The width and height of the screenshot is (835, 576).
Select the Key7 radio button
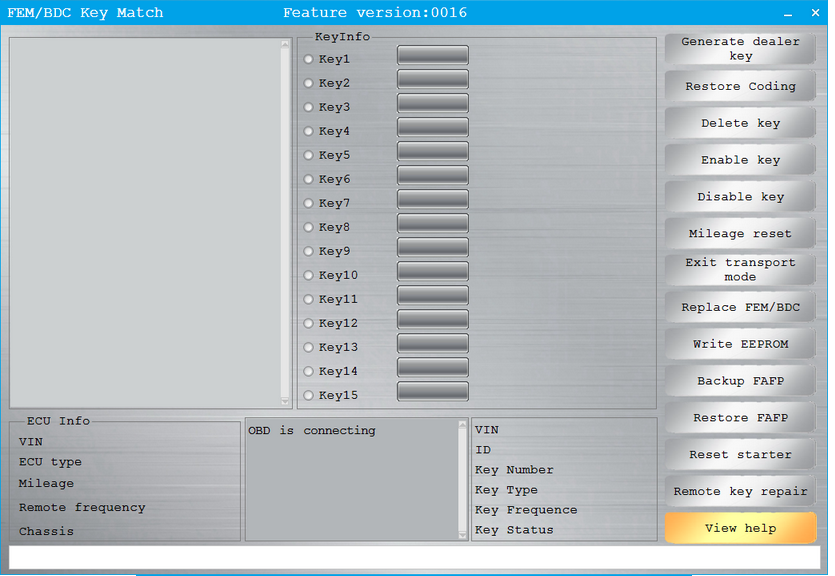(308, 203)
